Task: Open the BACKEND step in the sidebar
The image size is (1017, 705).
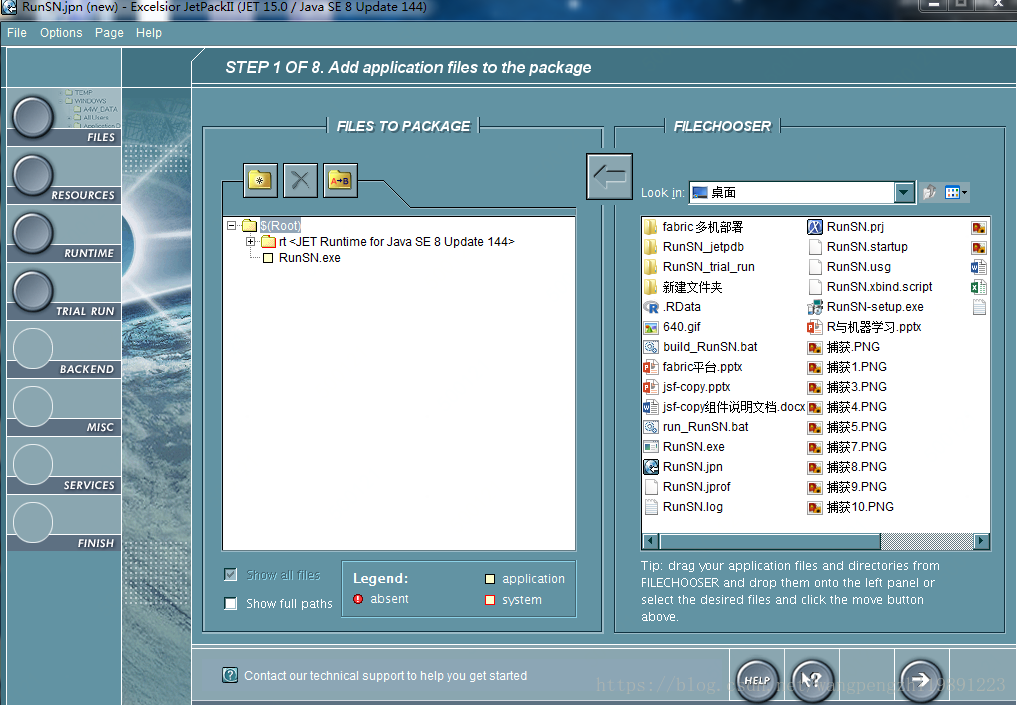Action: click(32, 349)
